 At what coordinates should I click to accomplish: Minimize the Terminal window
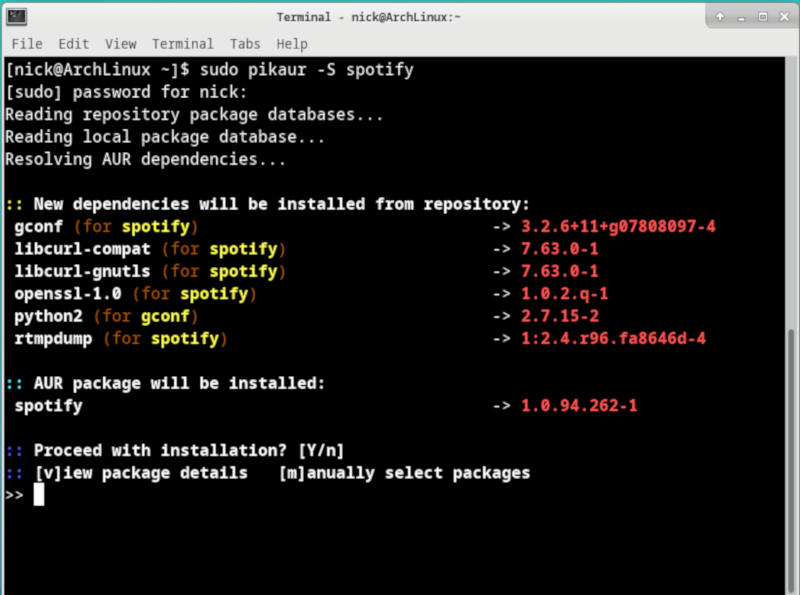point(739,16)
